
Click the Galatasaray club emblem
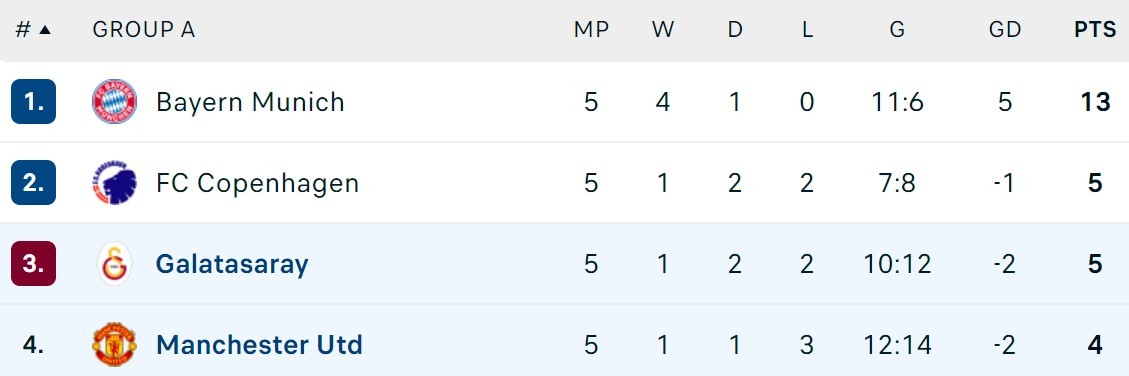[x=114, y=264]
